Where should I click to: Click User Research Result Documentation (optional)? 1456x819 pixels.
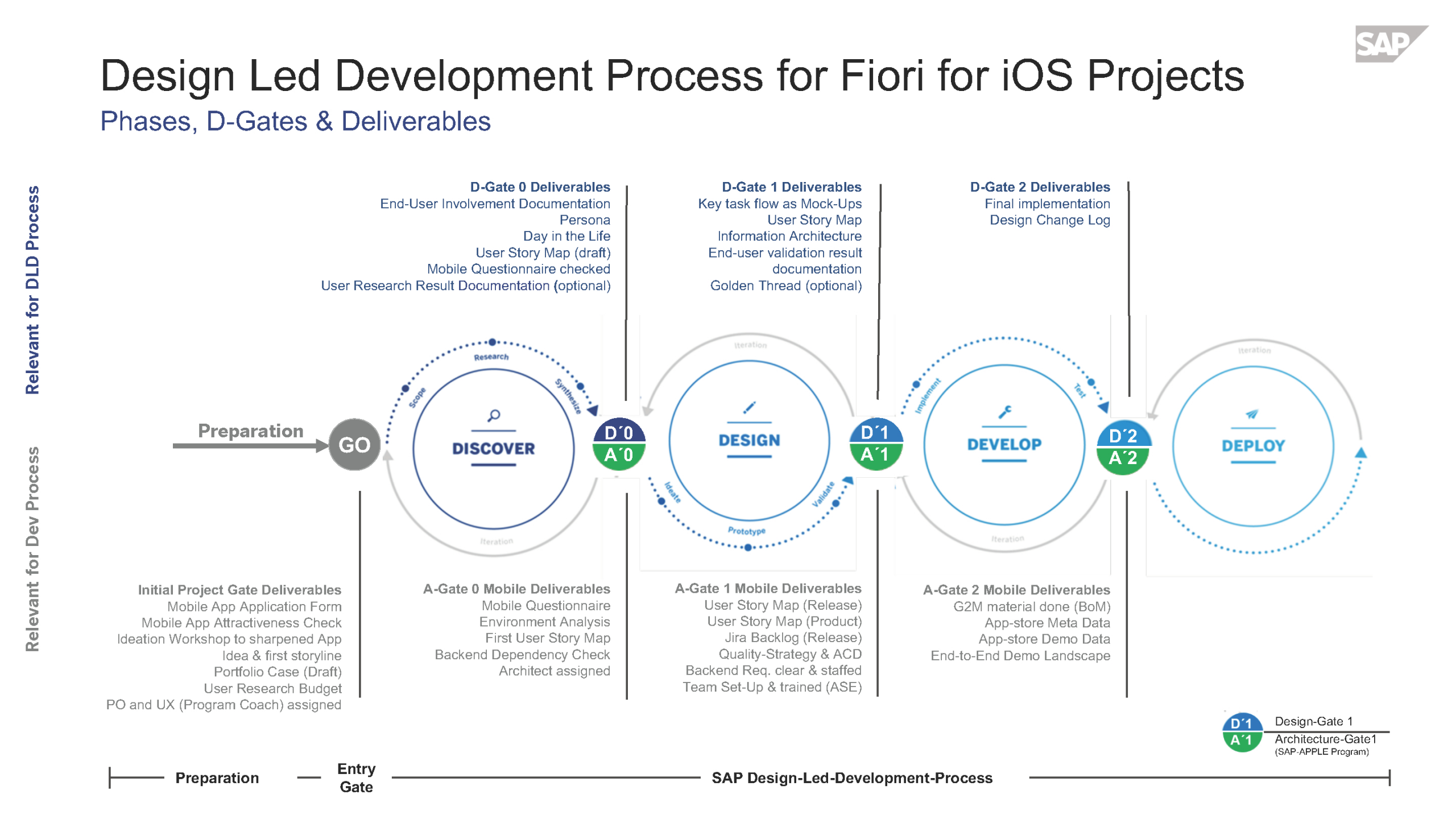(x=466, y=286)
